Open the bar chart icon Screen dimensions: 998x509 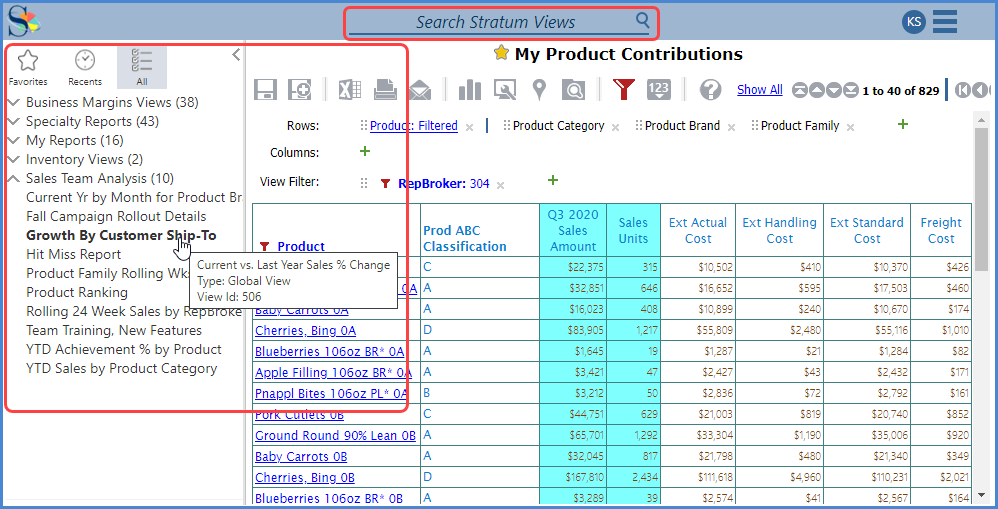click(x=470, y=90)
